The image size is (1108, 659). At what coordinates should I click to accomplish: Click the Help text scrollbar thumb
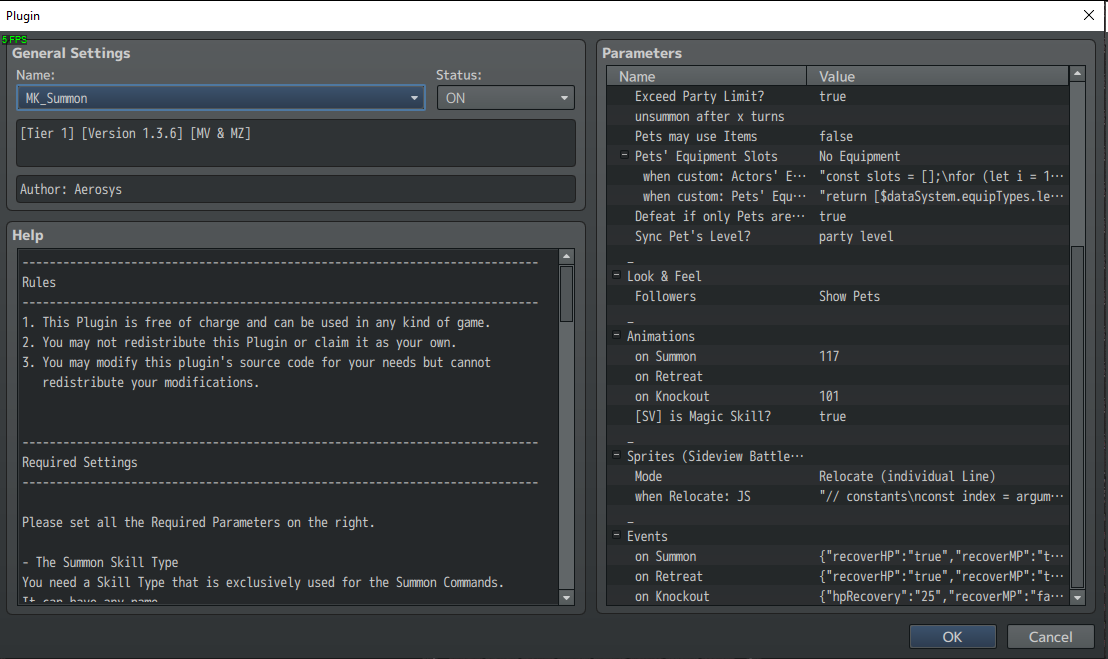566,294
